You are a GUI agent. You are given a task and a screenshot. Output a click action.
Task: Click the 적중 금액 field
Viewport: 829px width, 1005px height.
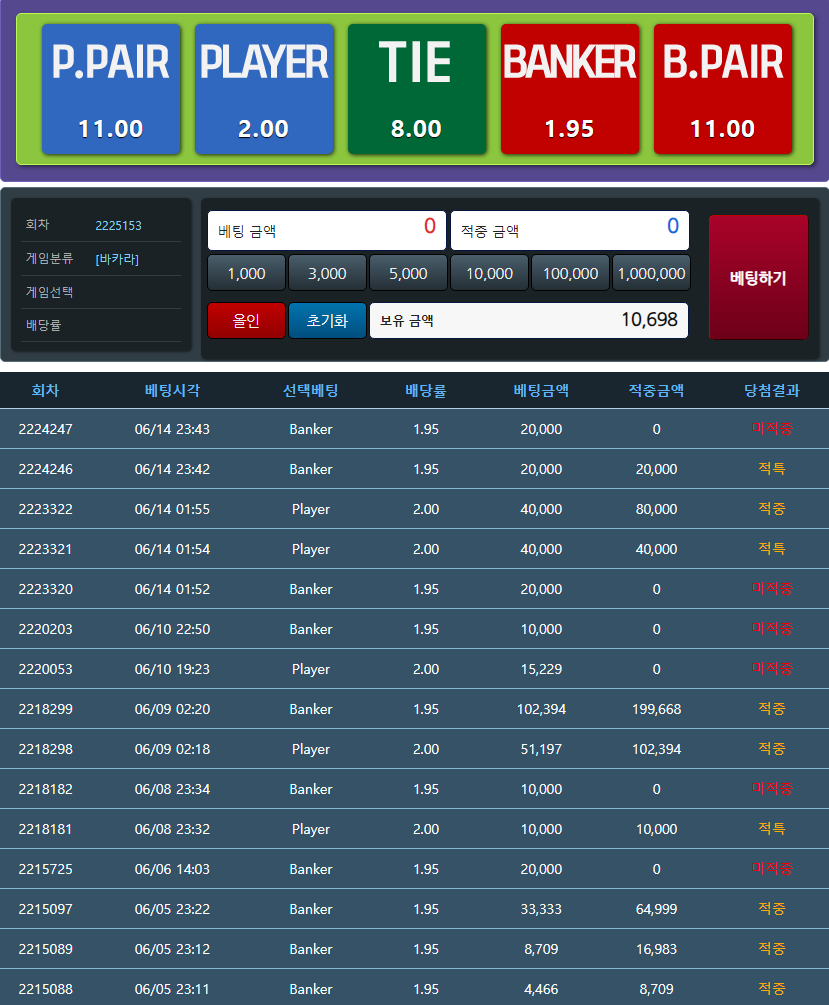click(569, 230)
